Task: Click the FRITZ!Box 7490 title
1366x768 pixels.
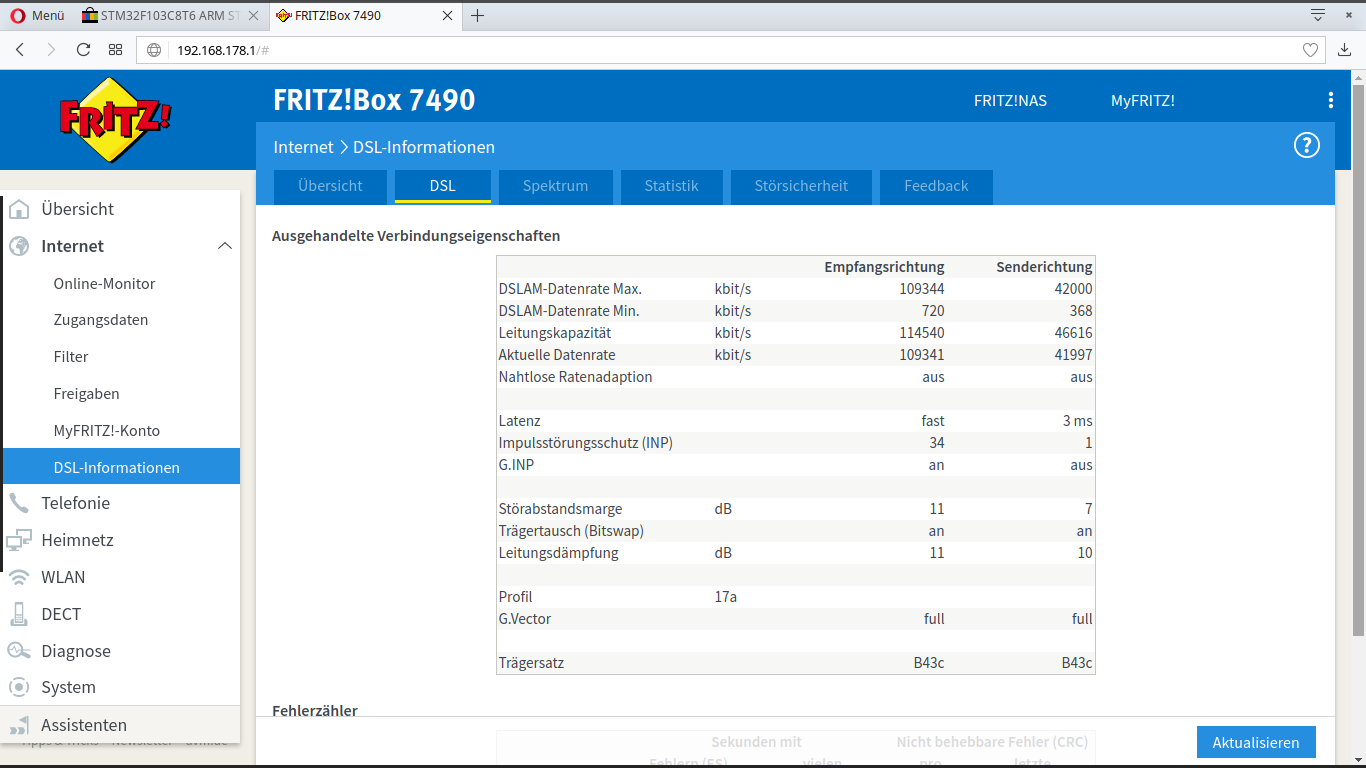Action: point(374,100)
